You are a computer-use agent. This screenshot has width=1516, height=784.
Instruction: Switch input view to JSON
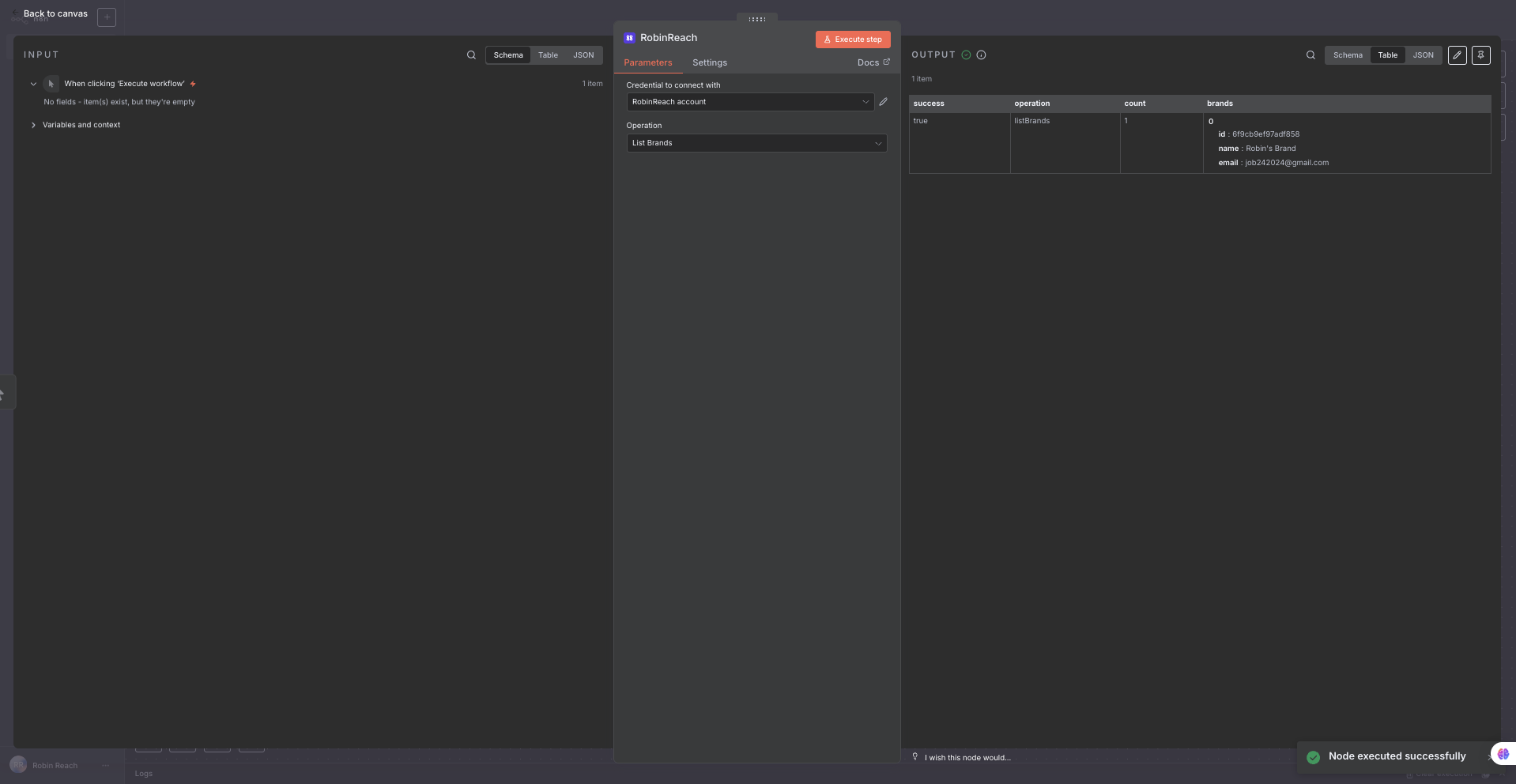pos(583,55)
